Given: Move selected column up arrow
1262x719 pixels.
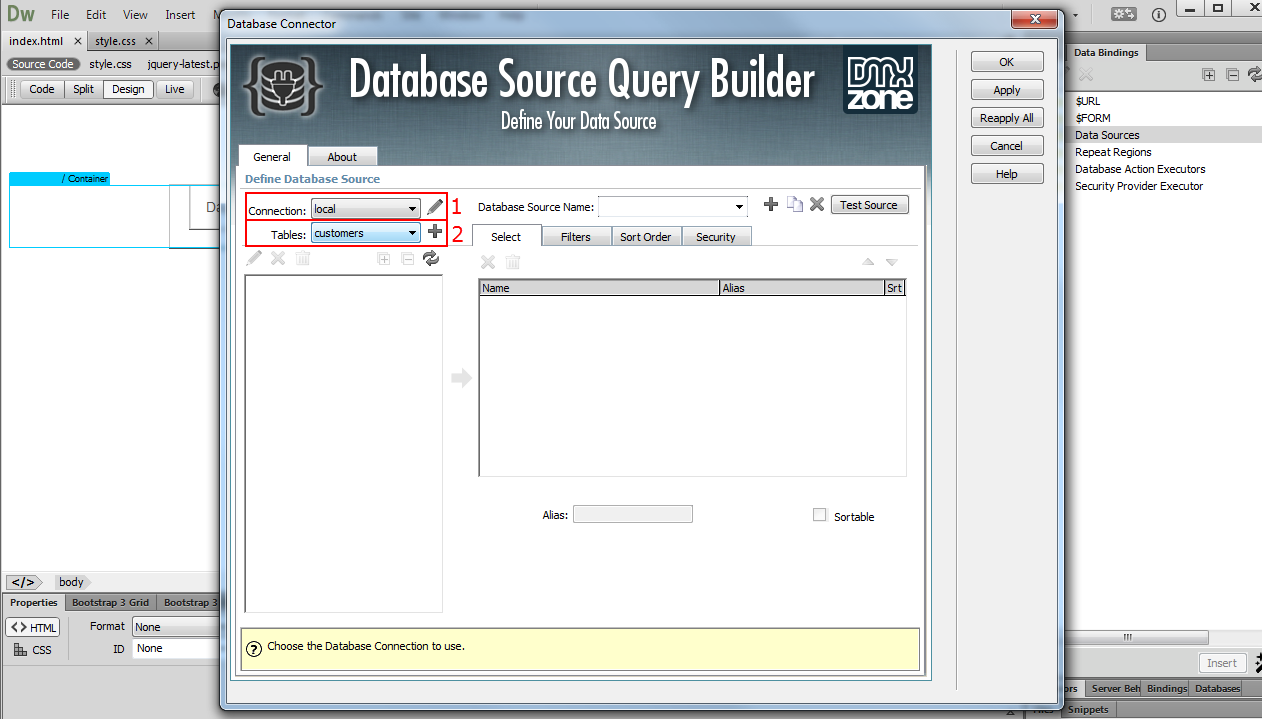Looking at the screenshot, I should coord(868,262).
